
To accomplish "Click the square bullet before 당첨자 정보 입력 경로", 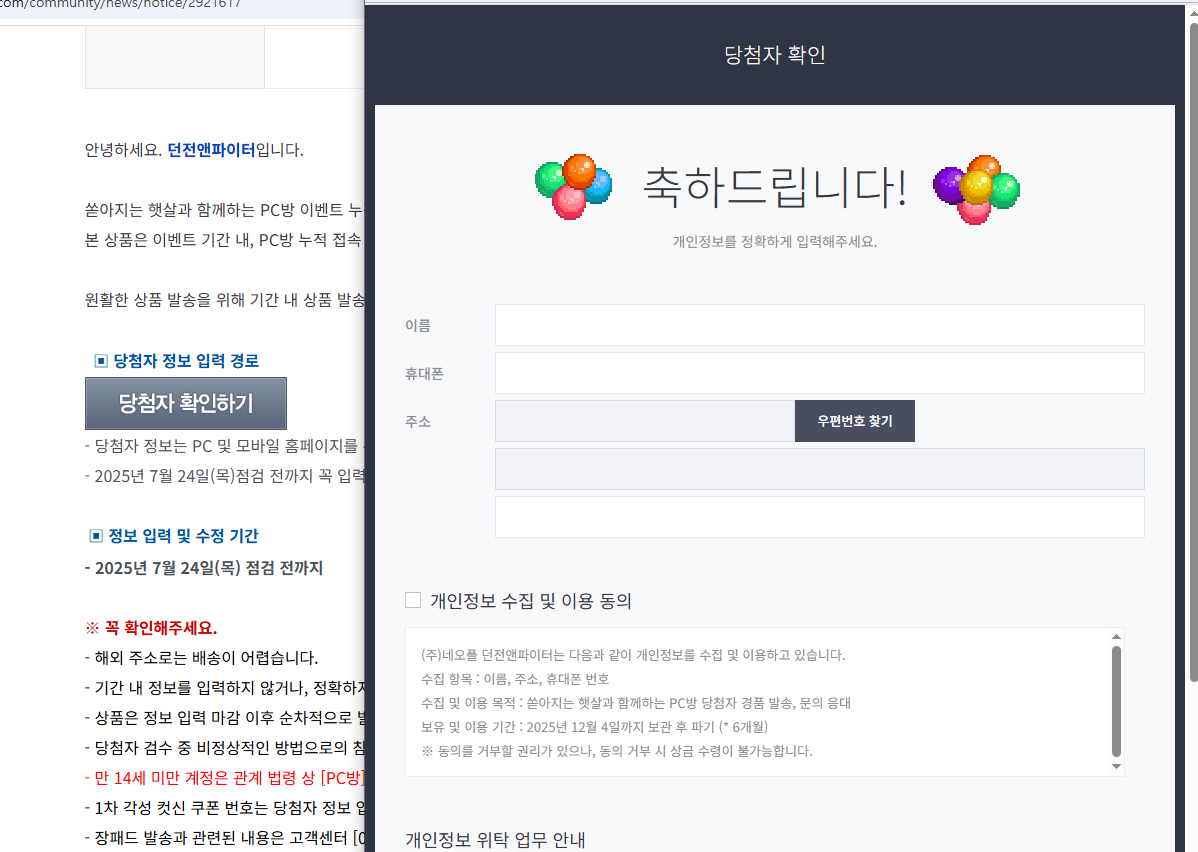I will coord(100,361).
